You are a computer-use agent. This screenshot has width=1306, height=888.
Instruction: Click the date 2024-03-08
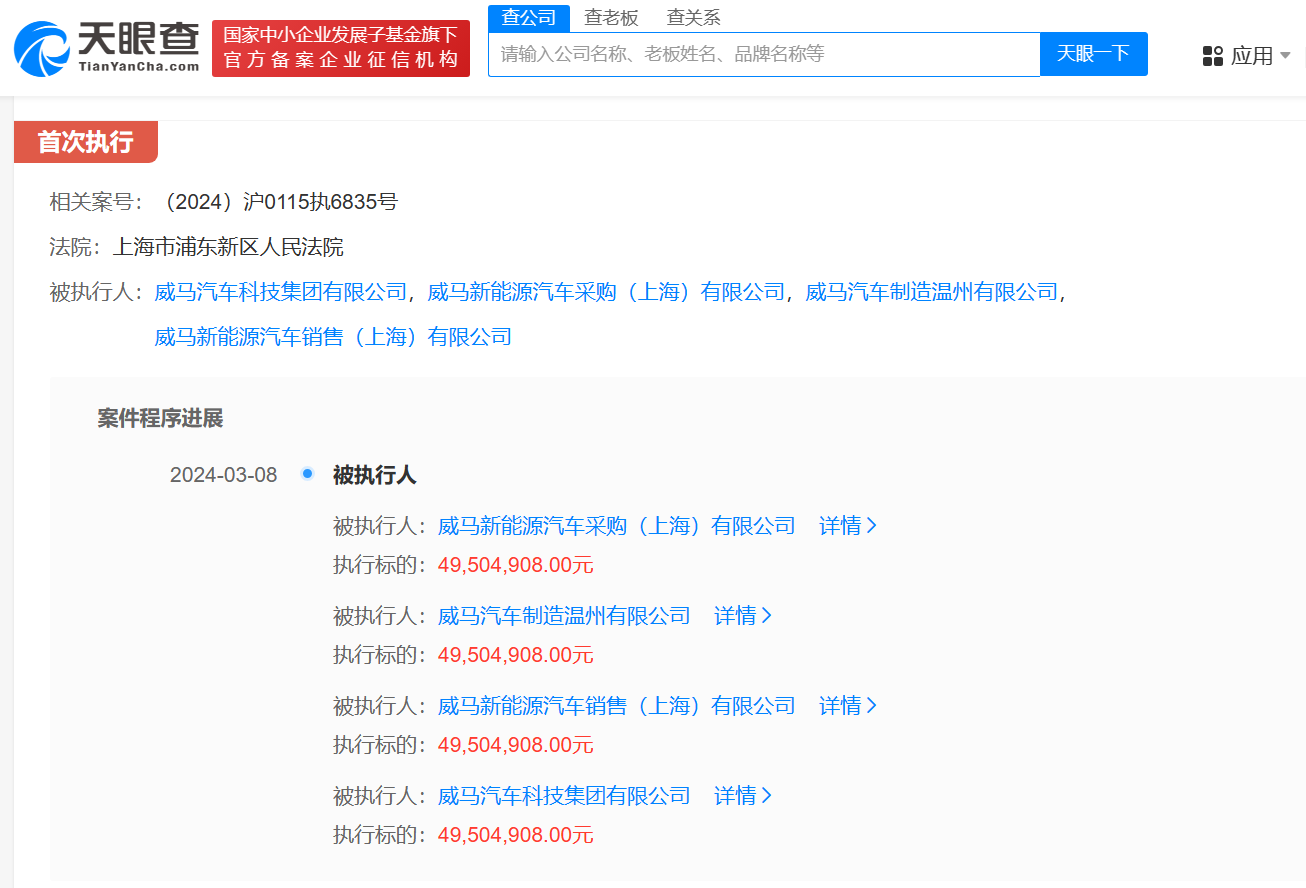click(223, 475)
